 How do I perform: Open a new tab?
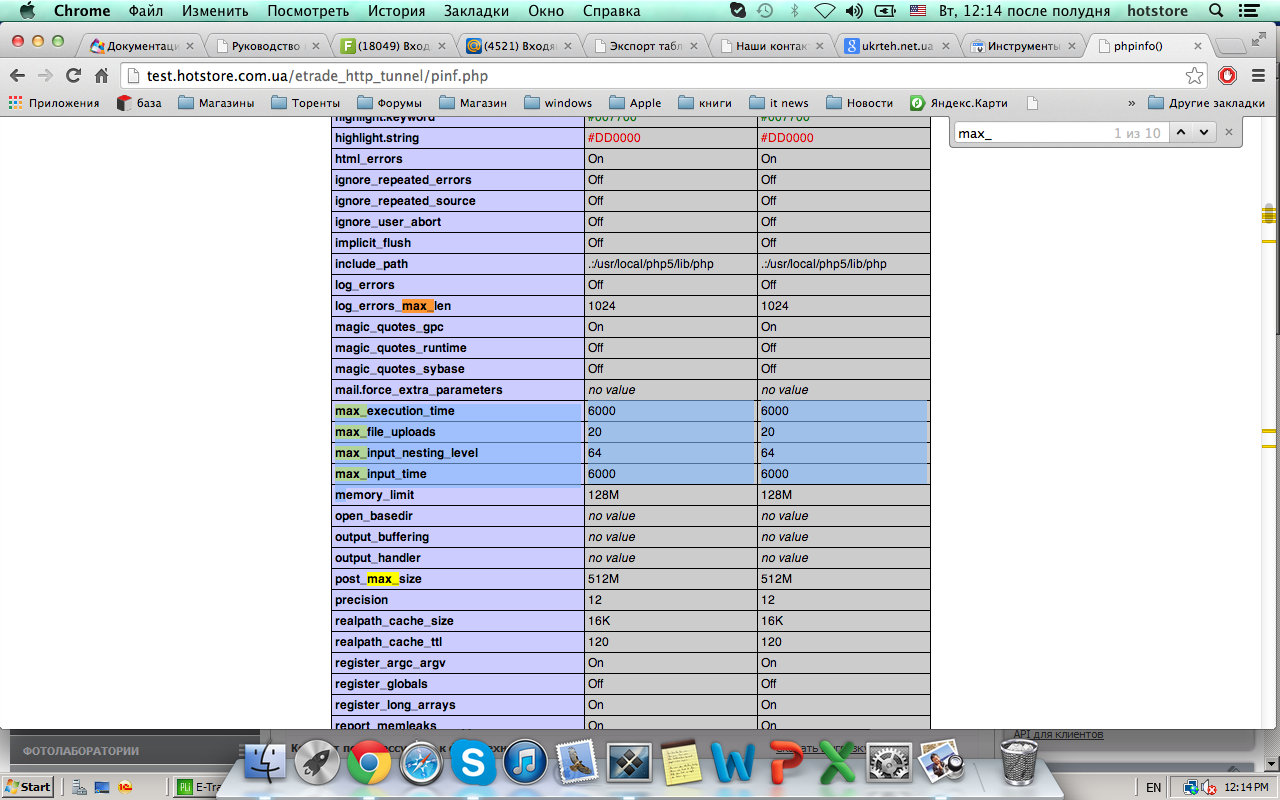tap(1232, 46)
